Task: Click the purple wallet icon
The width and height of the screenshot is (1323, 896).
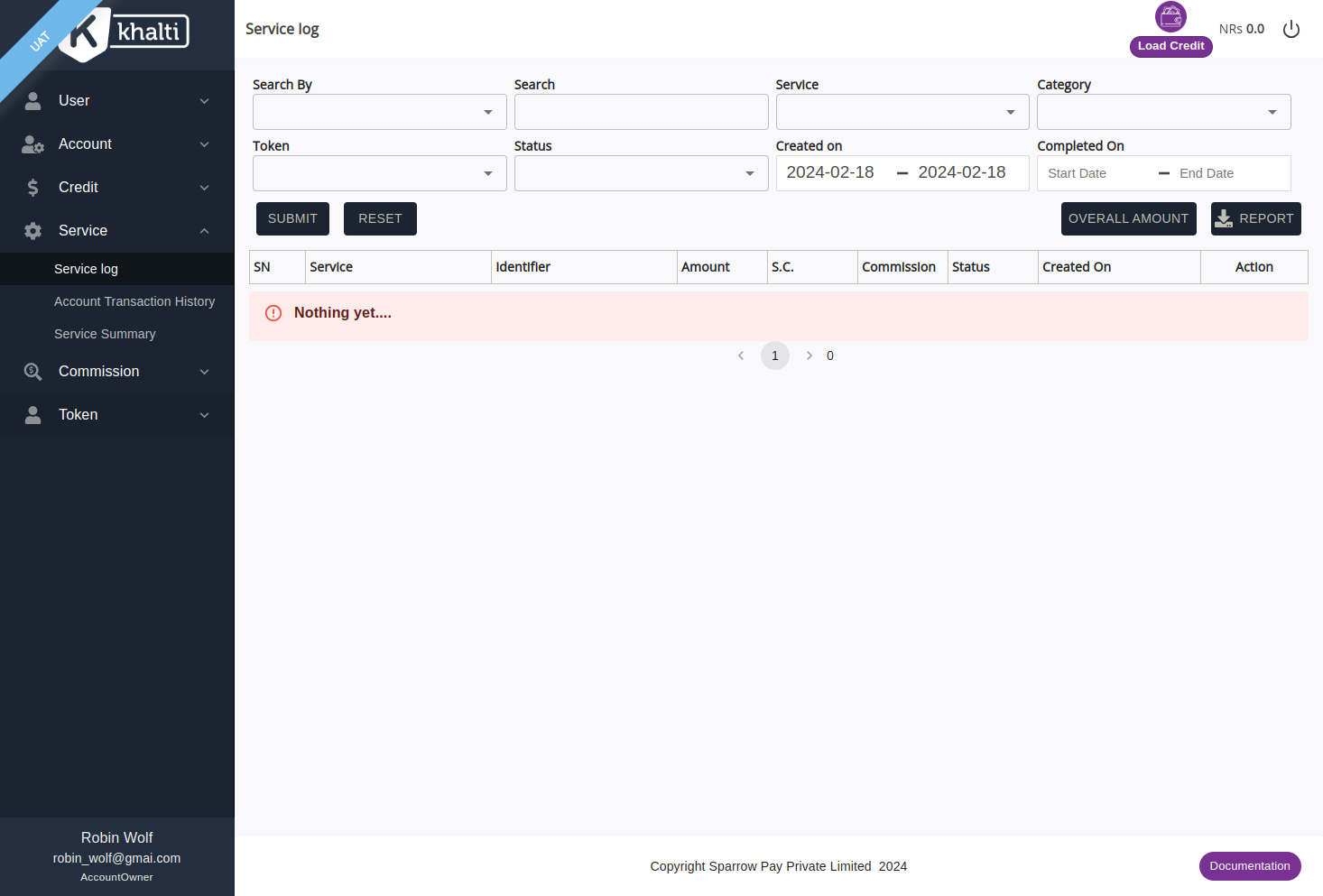Action: click(1170, 16)
